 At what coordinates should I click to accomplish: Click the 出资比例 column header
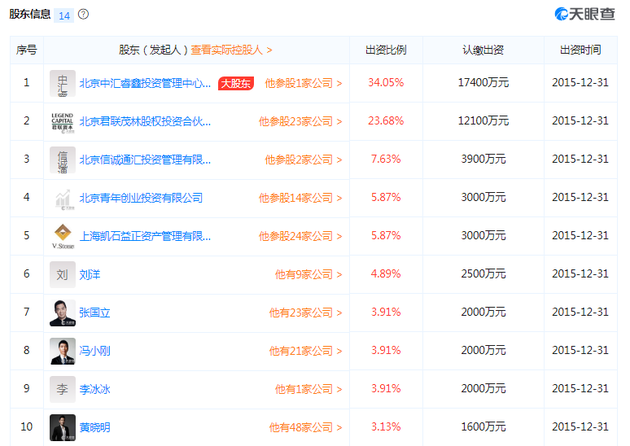[386, 49]
